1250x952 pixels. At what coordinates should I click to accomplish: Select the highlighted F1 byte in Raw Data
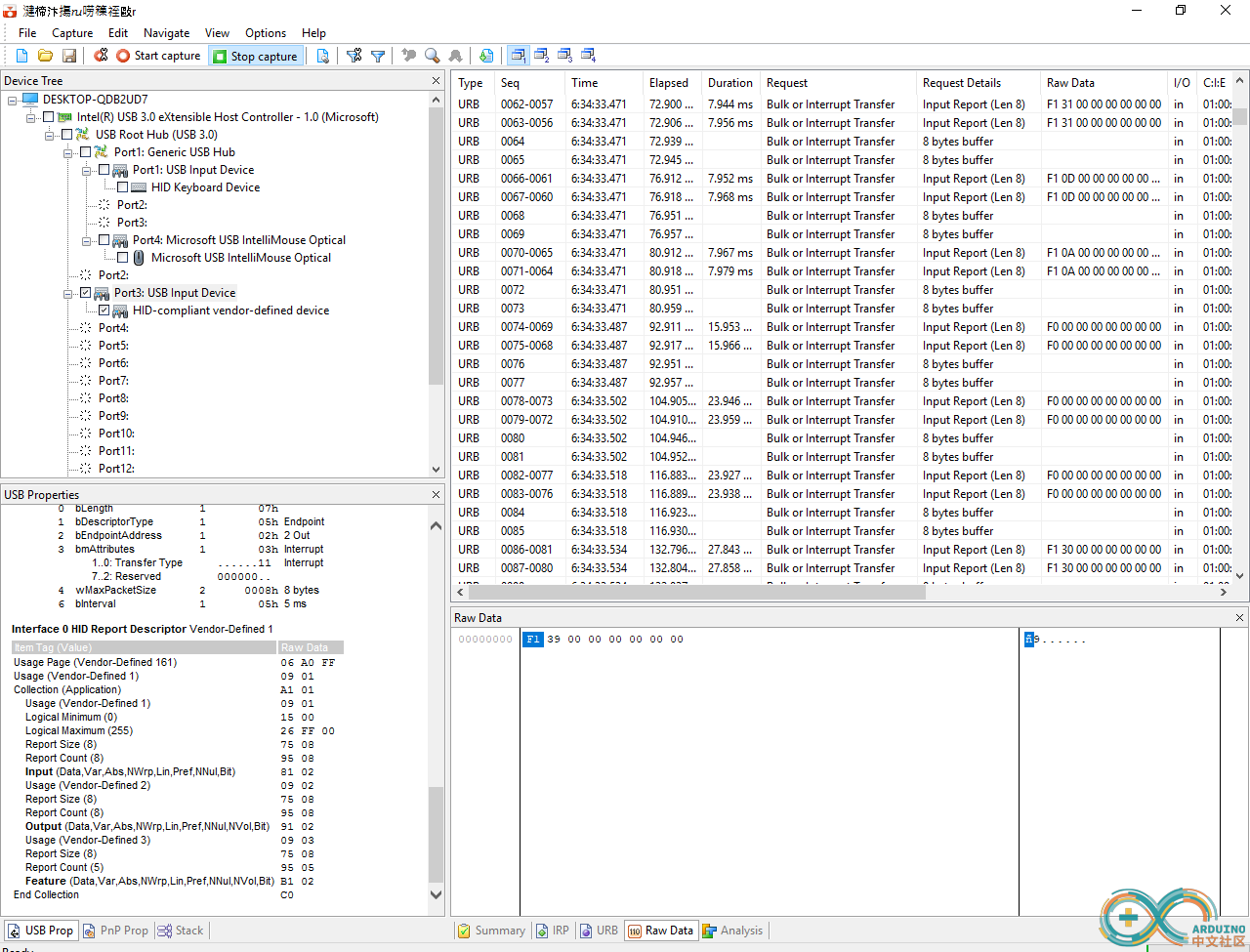[533, 640]
